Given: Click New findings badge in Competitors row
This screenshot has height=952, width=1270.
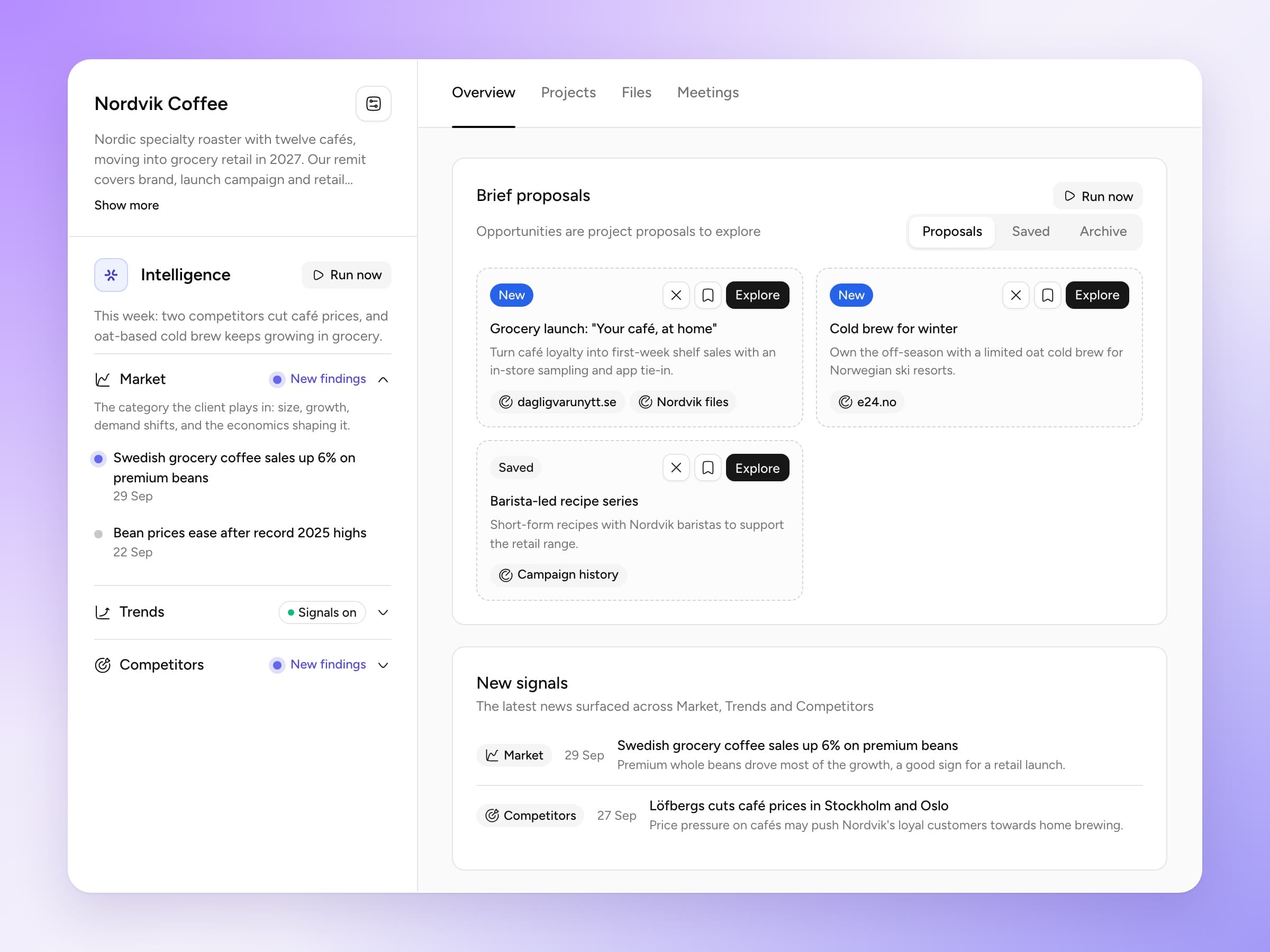Looking at the screenshot, I should pos(317,664).
